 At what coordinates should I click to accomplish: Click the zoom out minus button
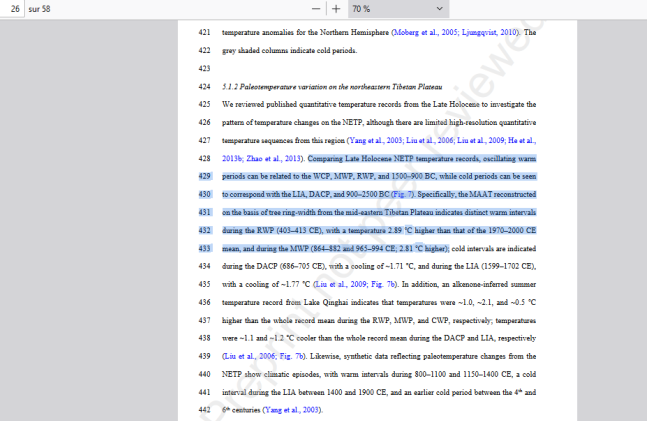(x=316, y=9)
